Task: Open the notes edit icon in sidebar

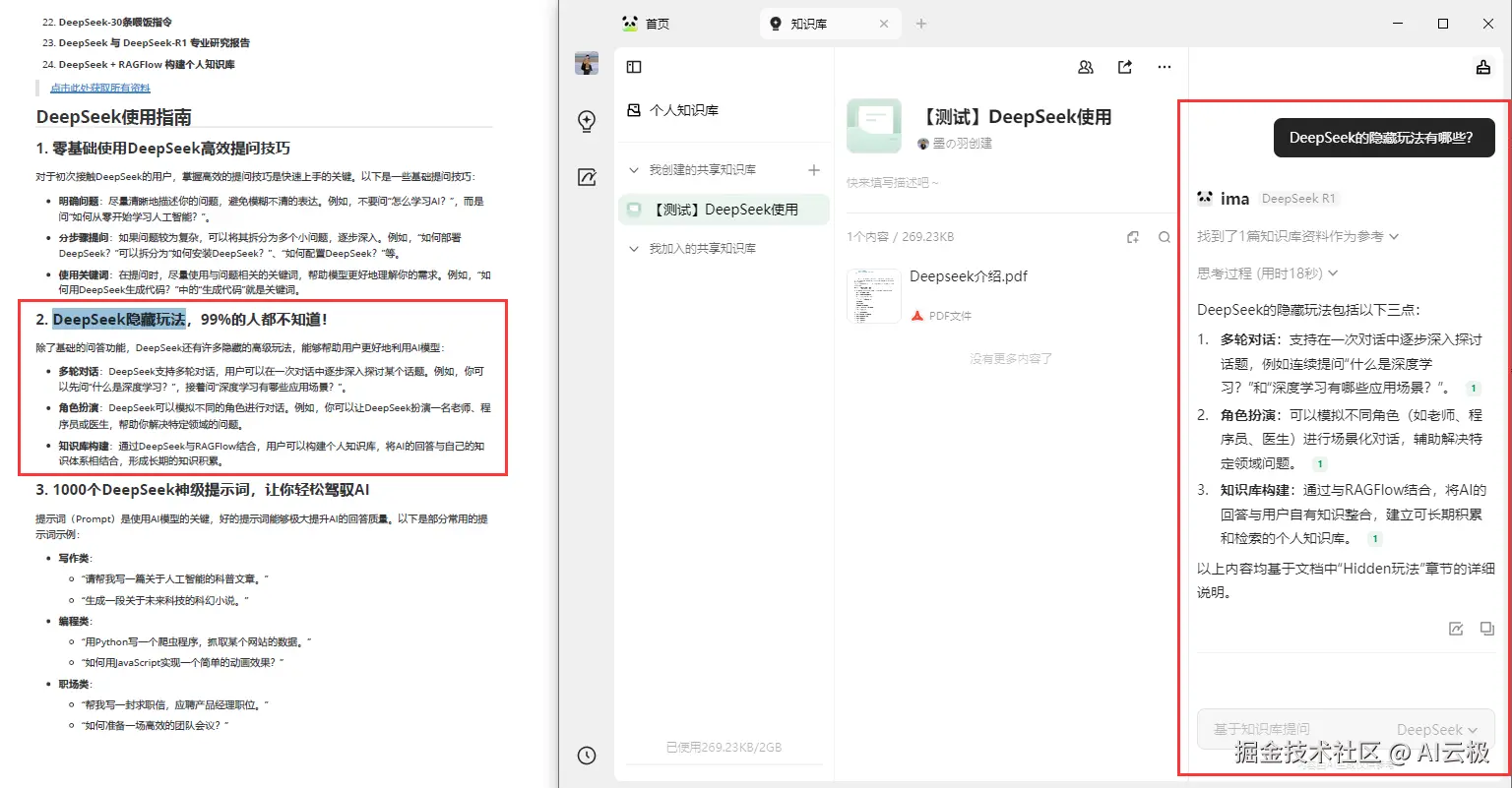Action: 587,177
